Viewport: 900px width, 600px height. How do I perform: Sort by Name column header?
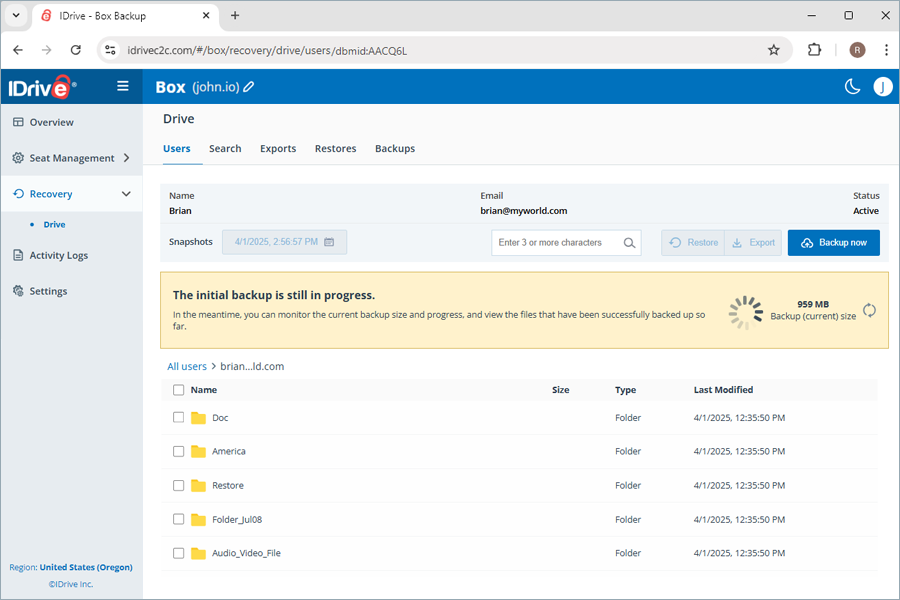tap(203, 390)
